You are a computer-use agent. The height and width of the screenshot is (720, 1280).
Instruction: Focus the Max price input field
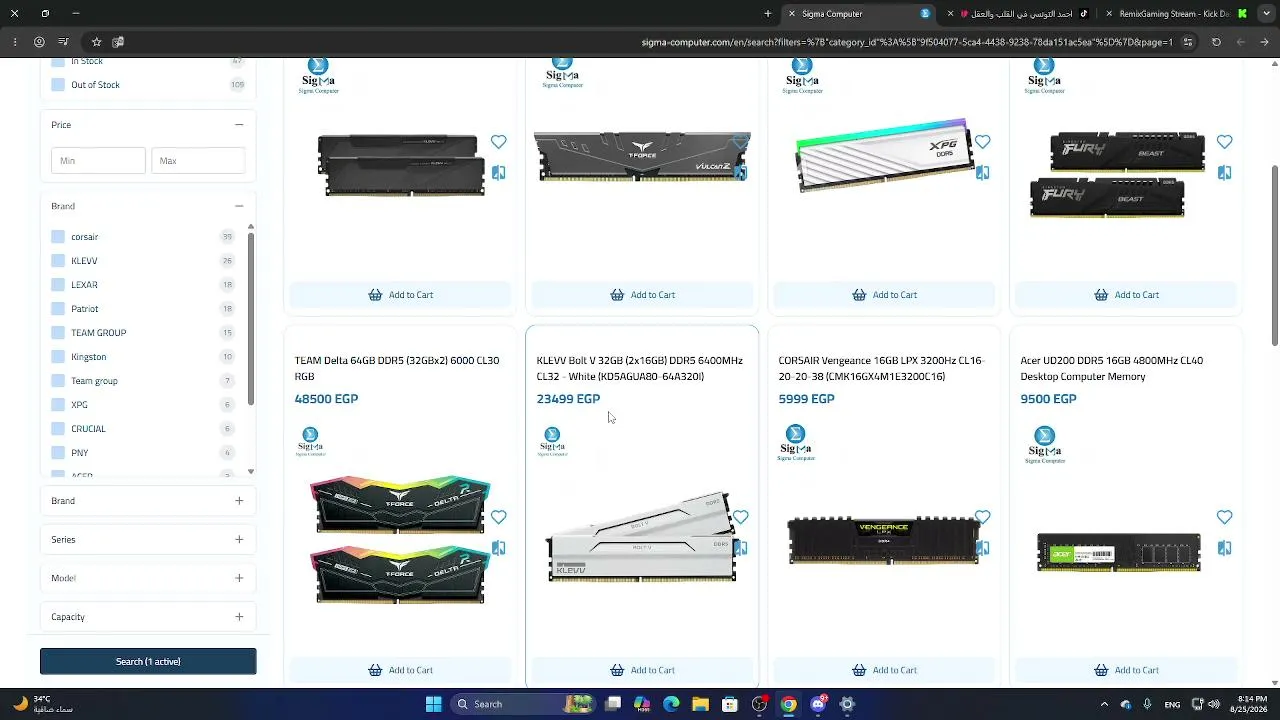[x=198, y=160]
